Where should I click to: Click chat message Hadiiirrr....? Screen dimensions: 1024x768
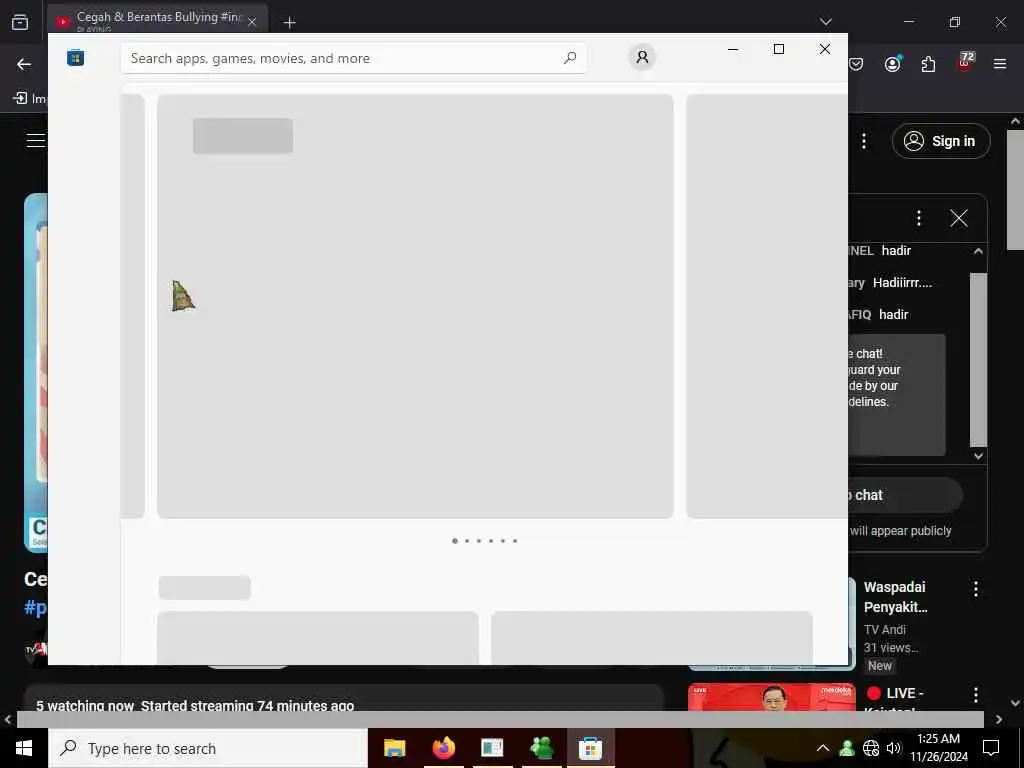click(x=903, y=283)
